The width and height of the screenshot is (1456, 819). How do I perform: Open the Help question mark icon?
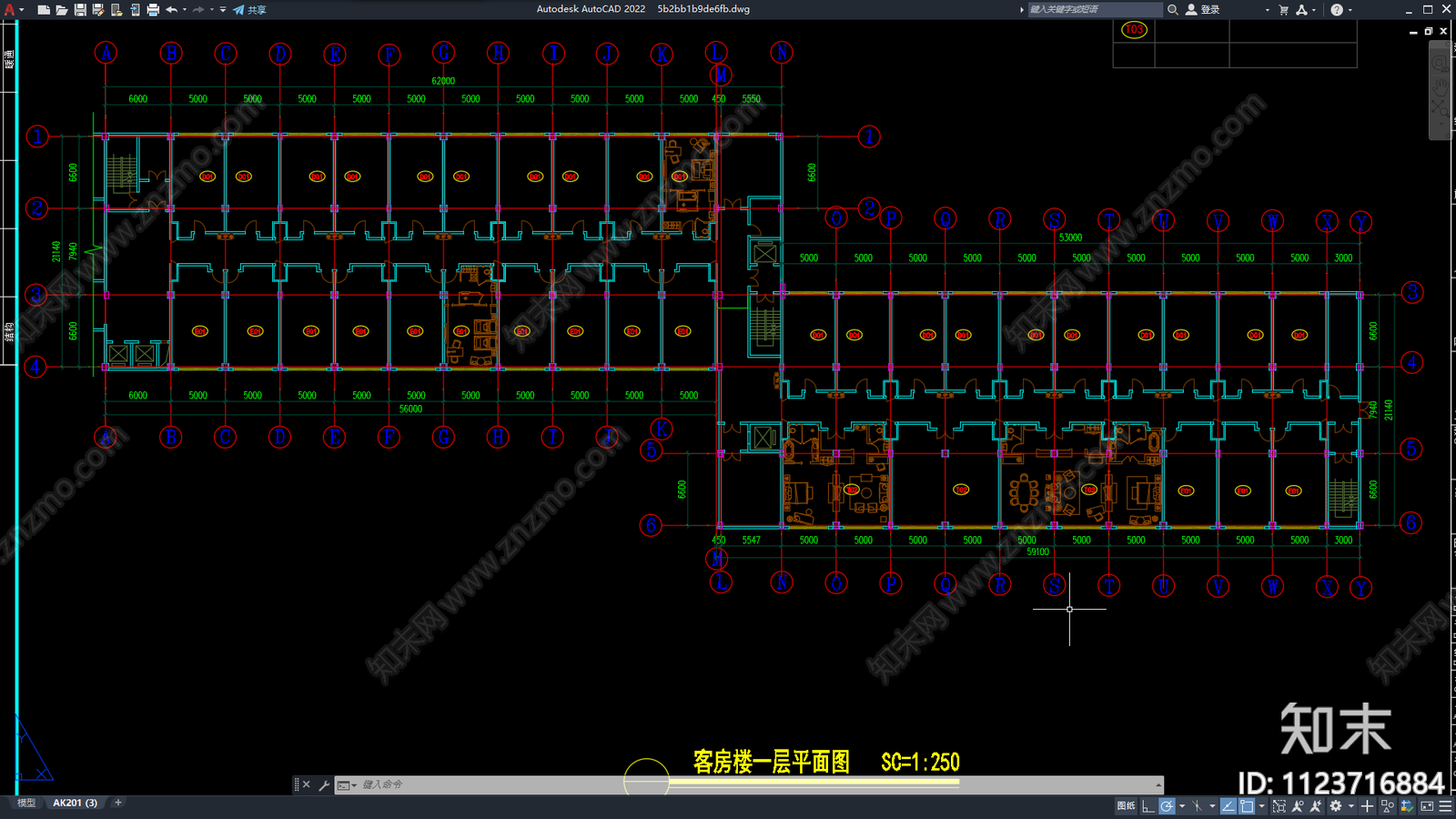point(1337,9)
